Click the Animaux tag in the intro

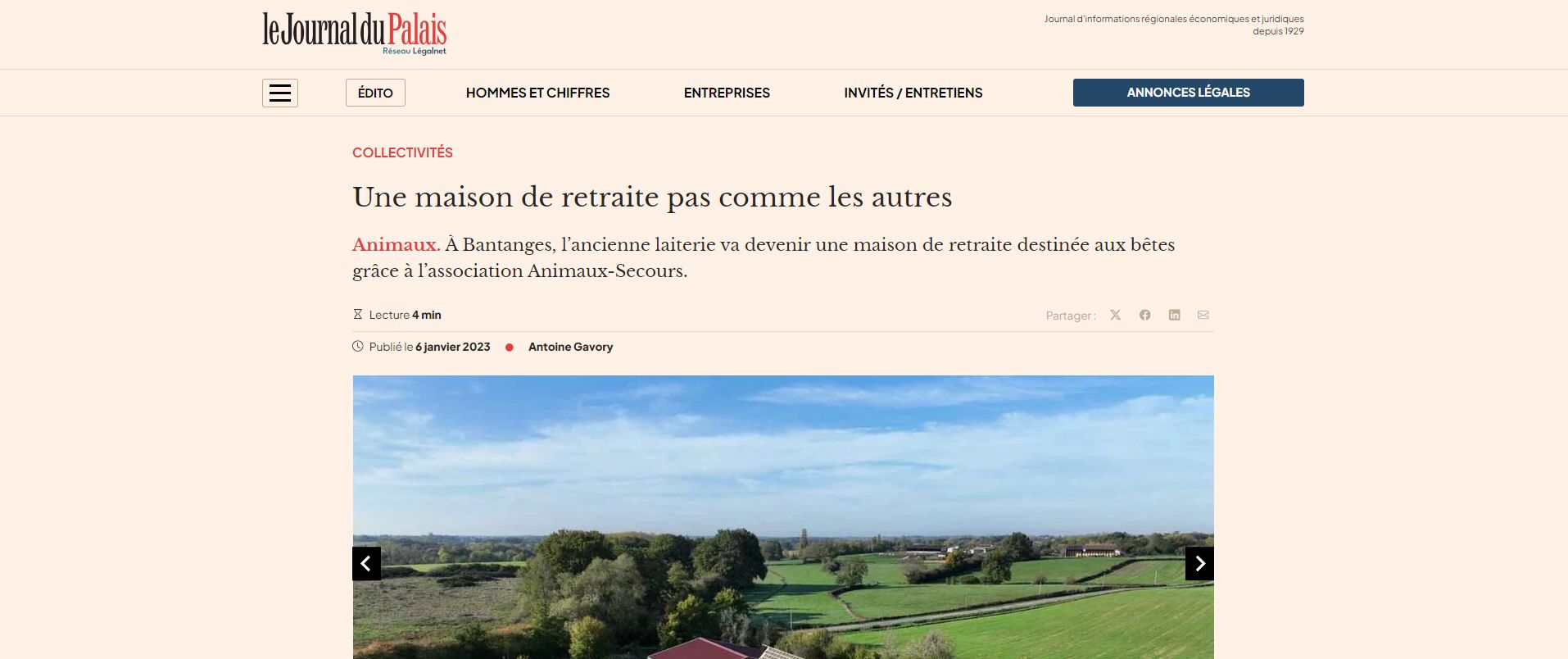pos(396,244)
